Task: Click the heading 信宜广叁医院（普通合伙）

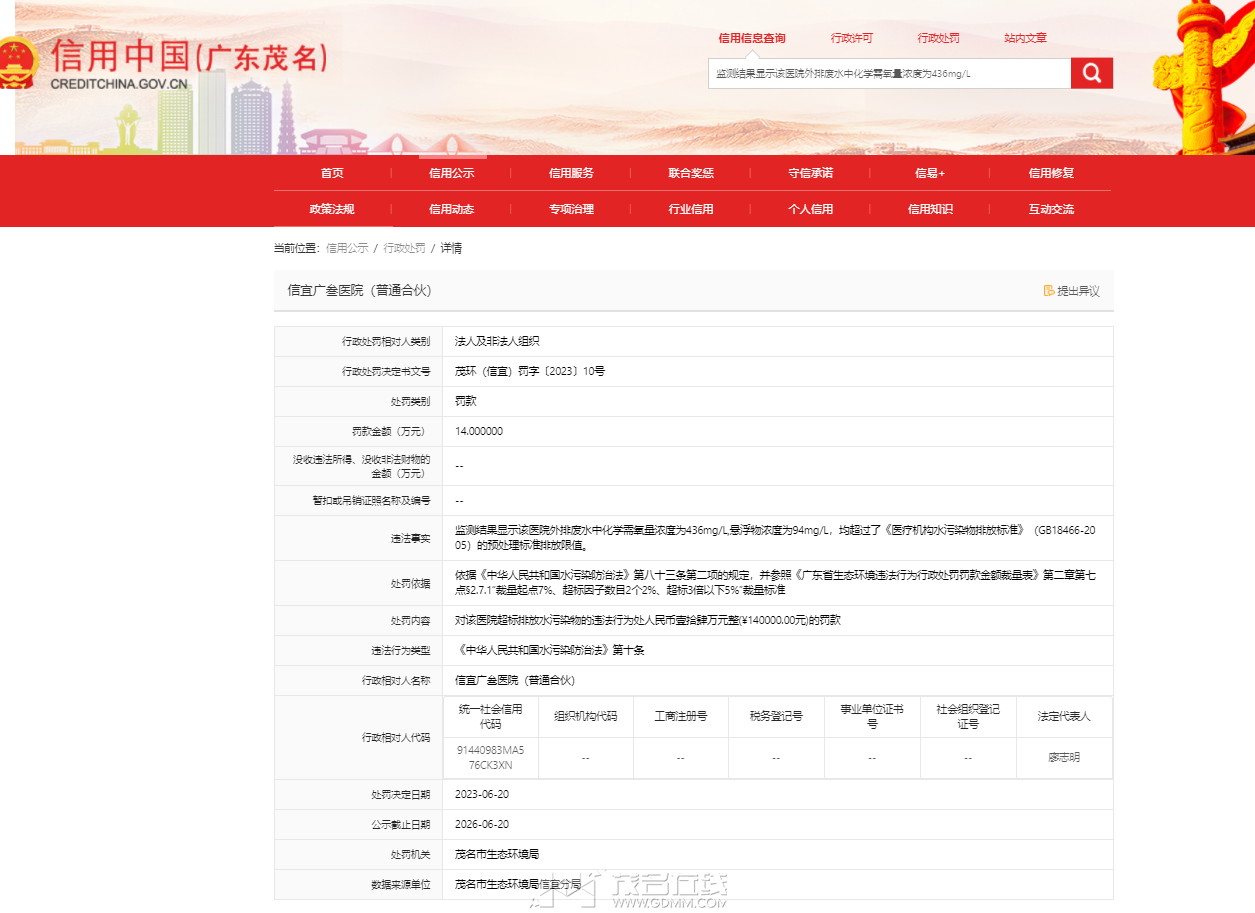Action: 360,290
